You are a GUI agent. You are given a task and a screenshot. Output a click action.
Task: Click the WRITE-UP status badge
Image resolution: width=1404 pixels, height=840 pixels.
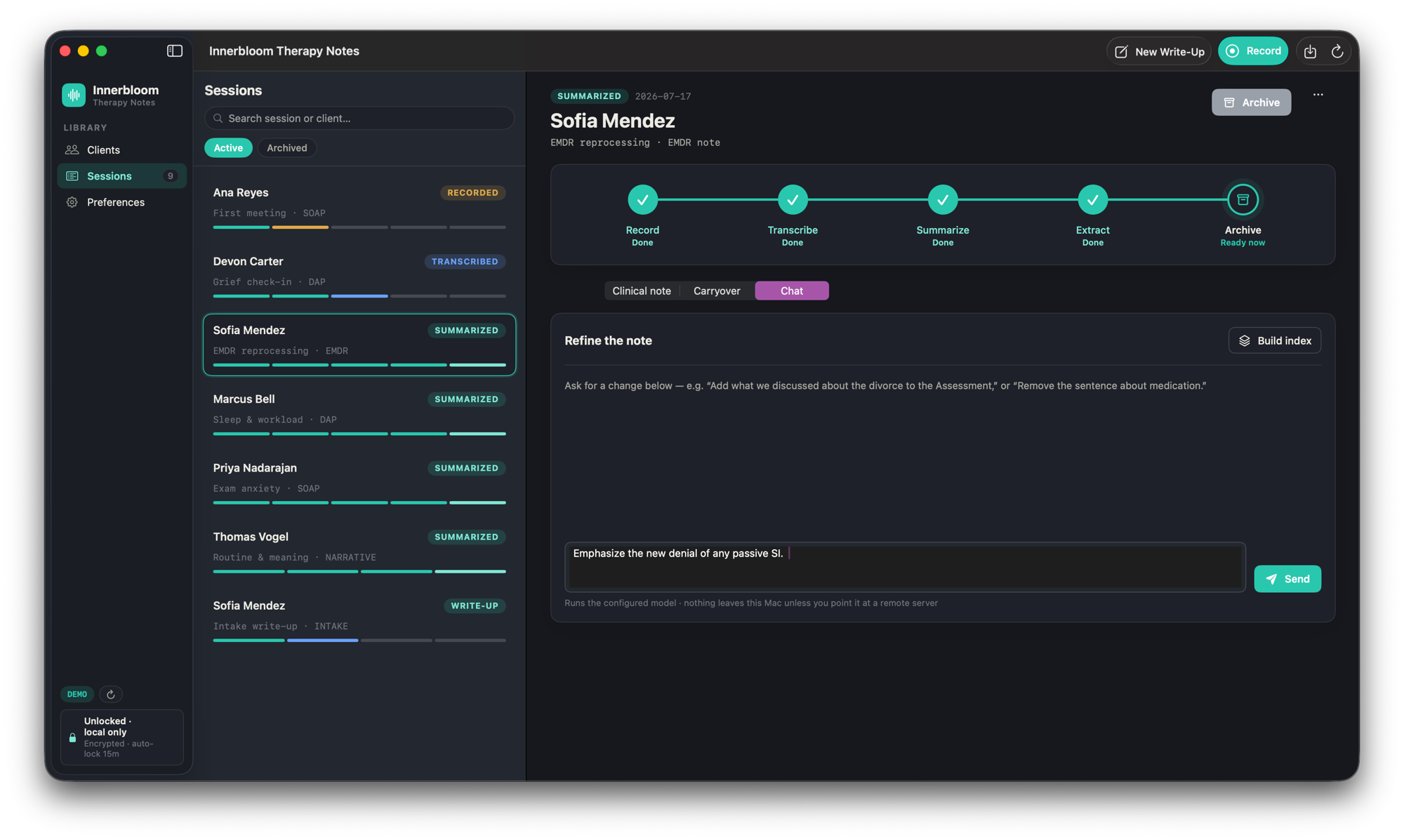pos(475,606)
